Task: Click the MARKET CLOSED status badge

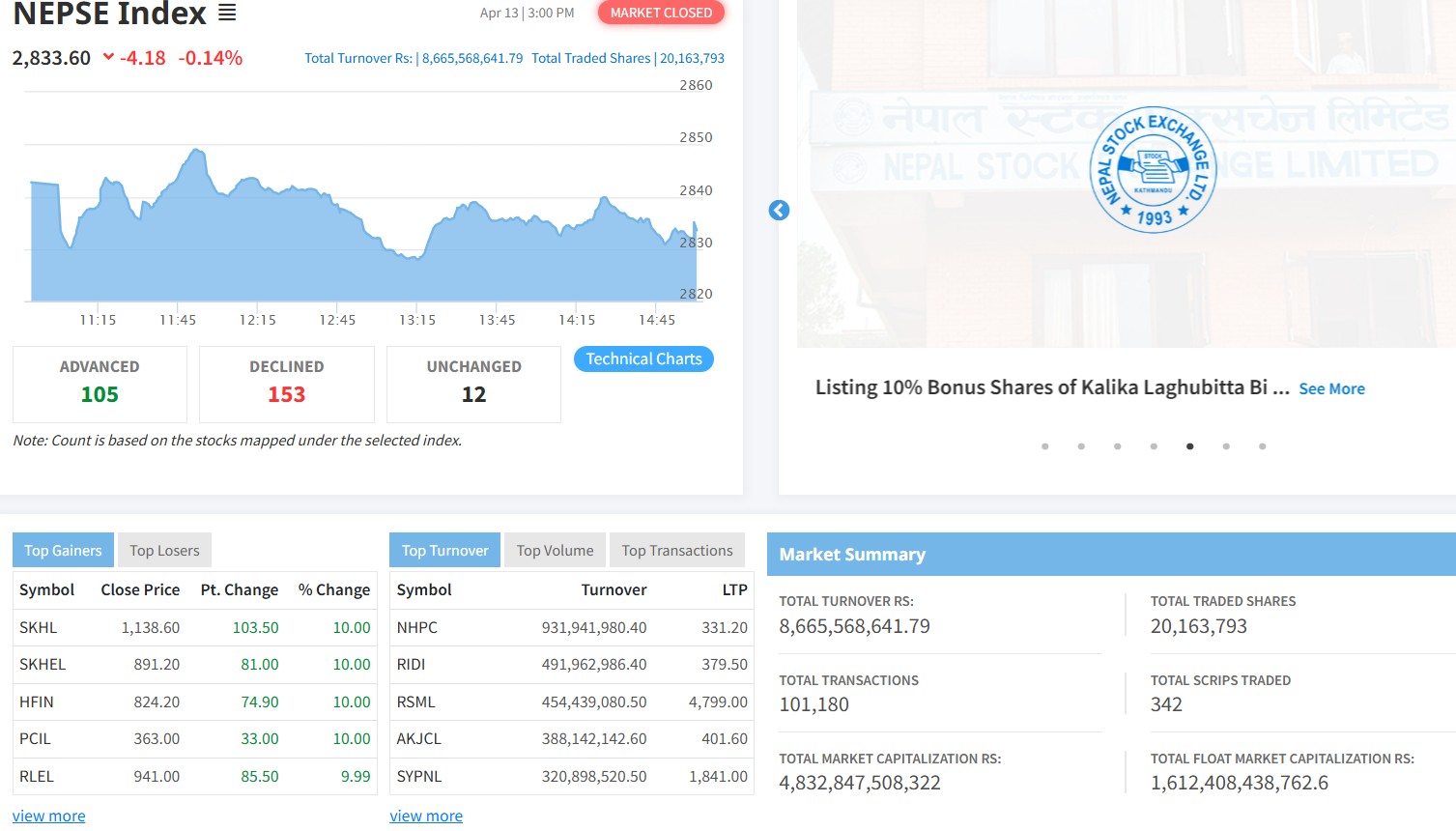Action: point(661,13)
